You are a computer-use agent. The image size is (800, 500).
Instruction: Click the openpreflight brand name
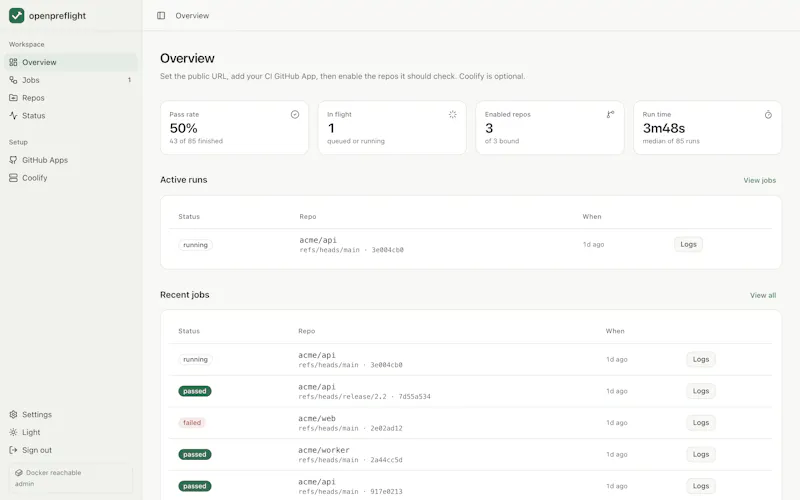(x=57, y=16)
